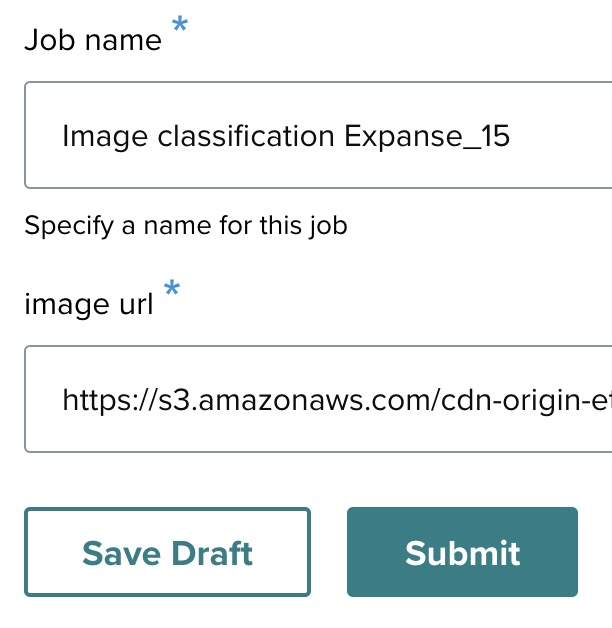Image resolution: width=612 pixels, height=628 pixels.
Task: Place cursor on 'Expanse_15' in Job name
Action: (427, 136)
